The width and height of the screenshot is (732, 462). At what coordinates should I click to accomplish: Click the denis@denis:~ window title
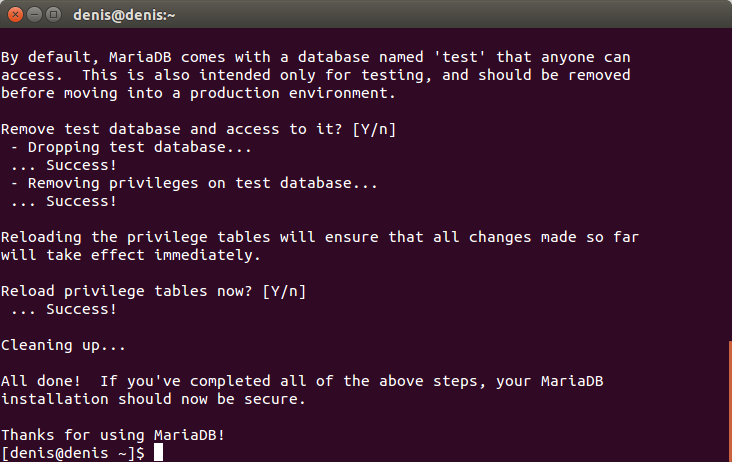tap(124, 15)
